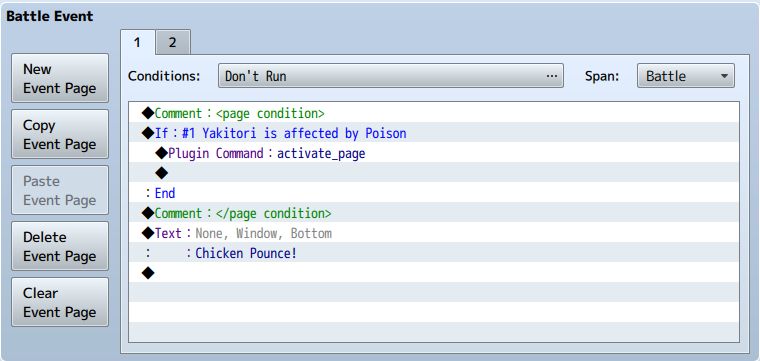Click the Paste Event Page button
The width and height of the screenshot is (760, 361).
(60, 190)
